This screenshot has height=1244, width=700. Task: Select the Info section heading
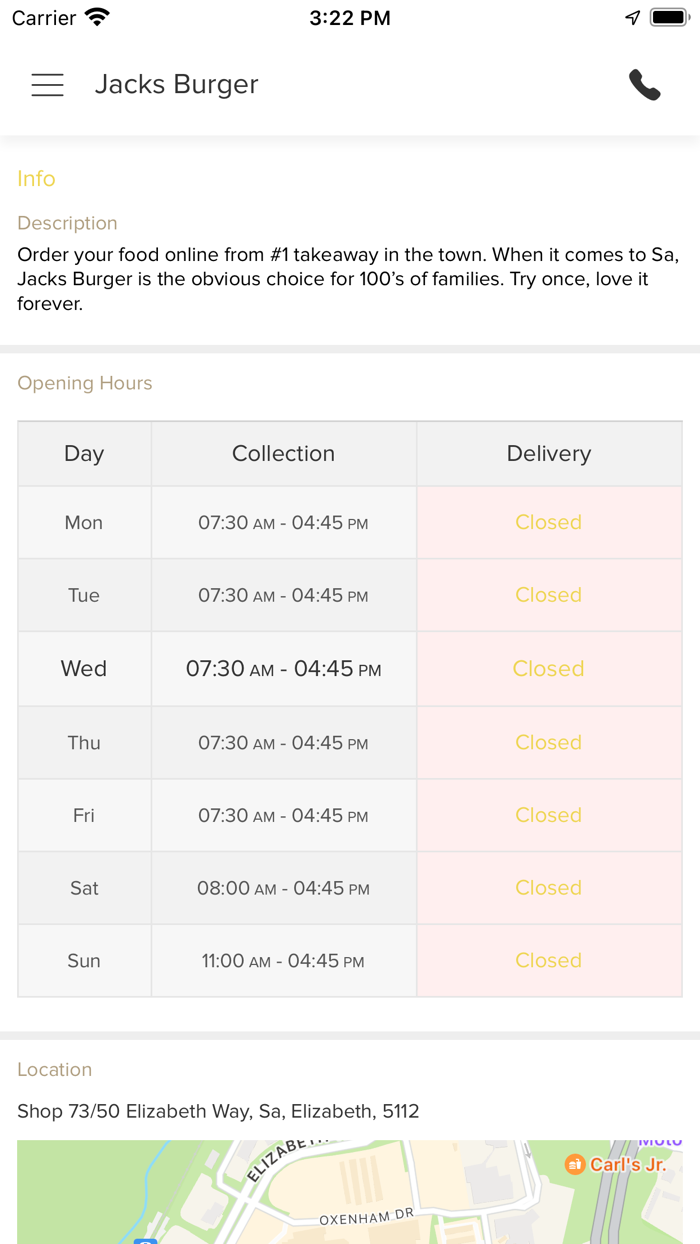(36, 179)
